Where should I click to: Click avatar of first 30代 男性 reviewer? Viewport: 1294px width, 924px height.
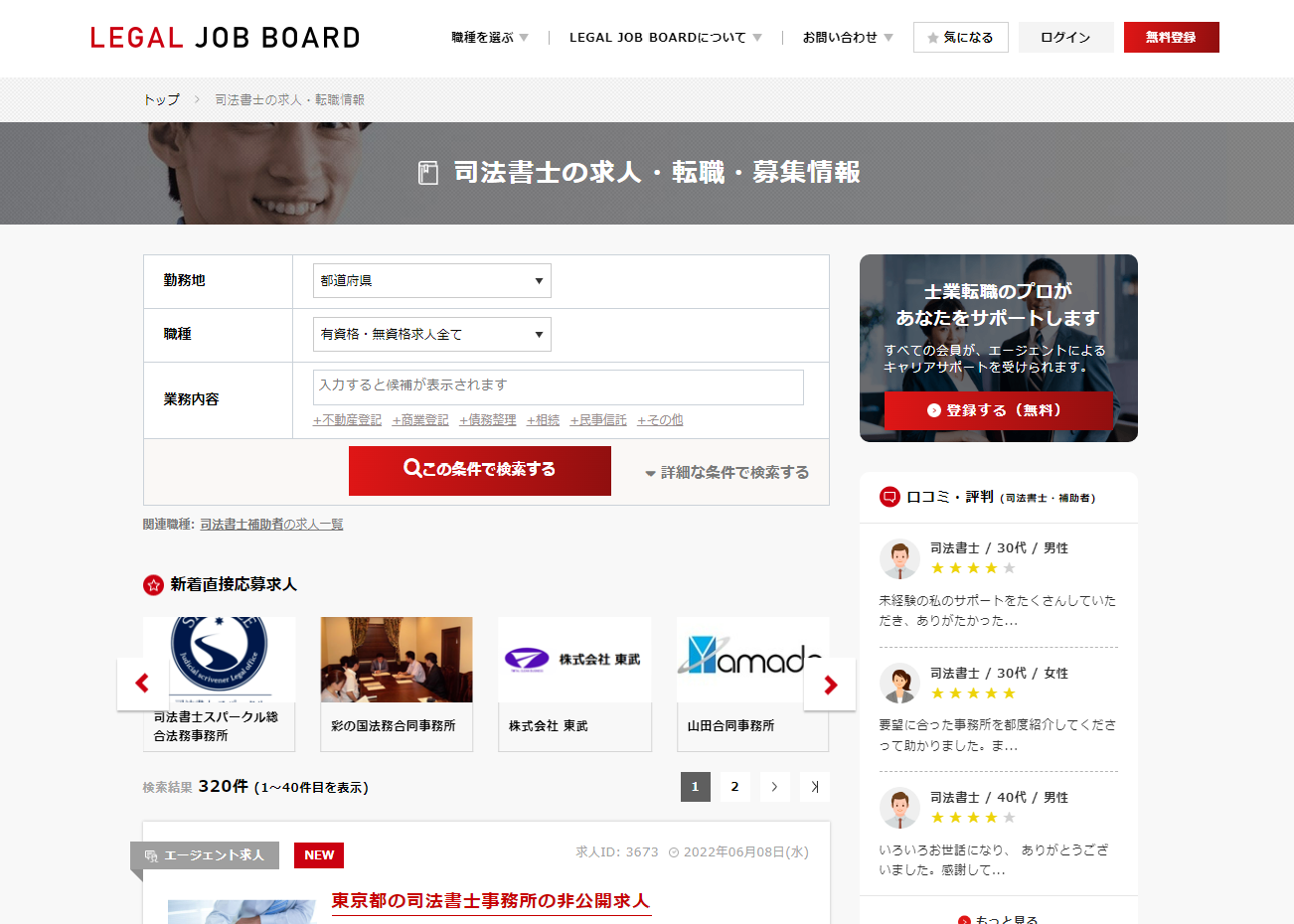coord(899,559)
